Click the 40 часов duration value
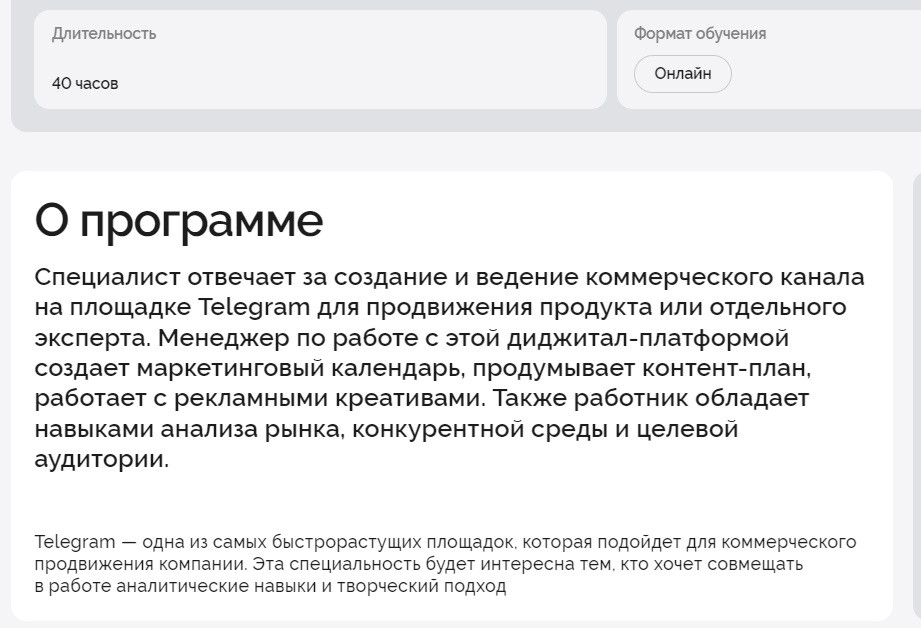 click(85, 84)
